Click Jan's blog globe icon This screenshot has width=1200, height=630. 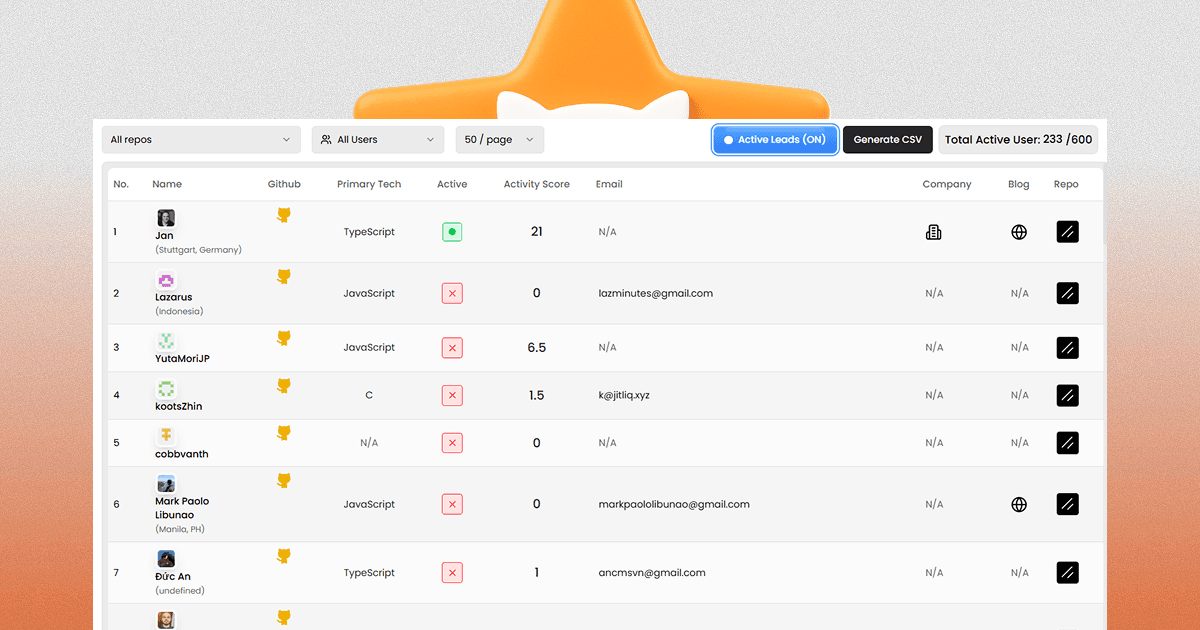point(1018,231)
